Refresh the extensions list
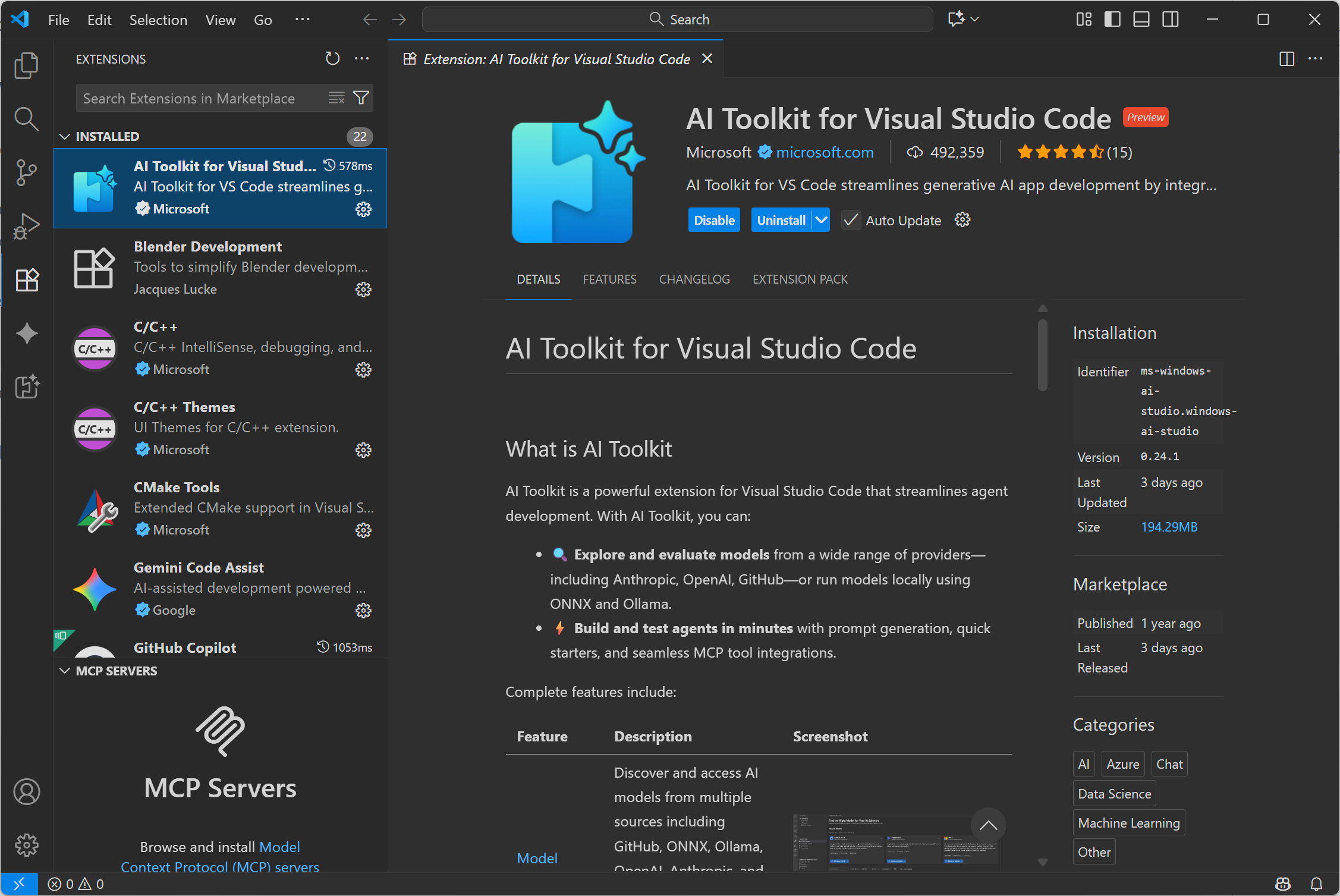 [332, 58]
